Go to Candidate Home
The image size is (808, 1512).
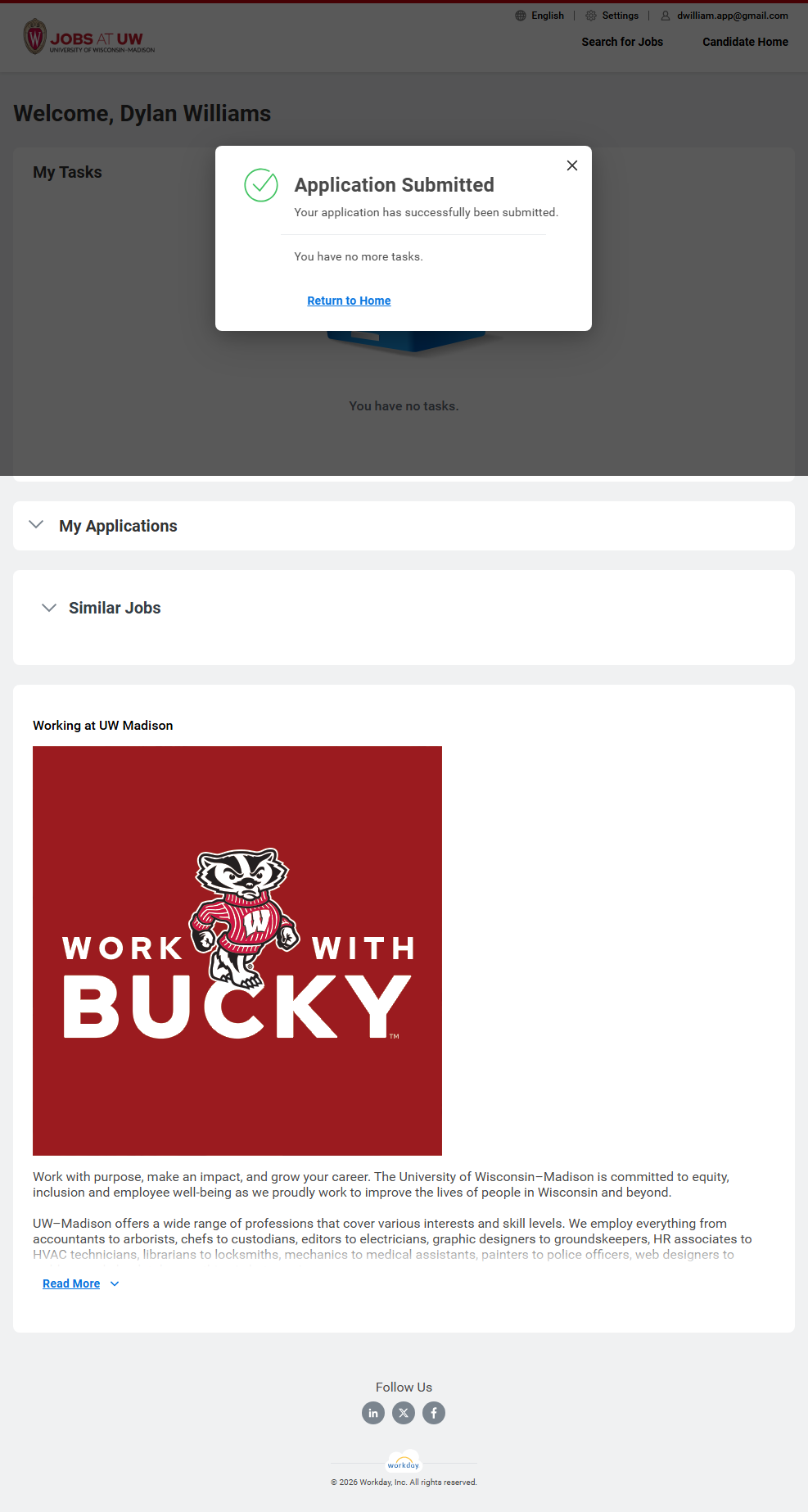[x=745, y=42]
